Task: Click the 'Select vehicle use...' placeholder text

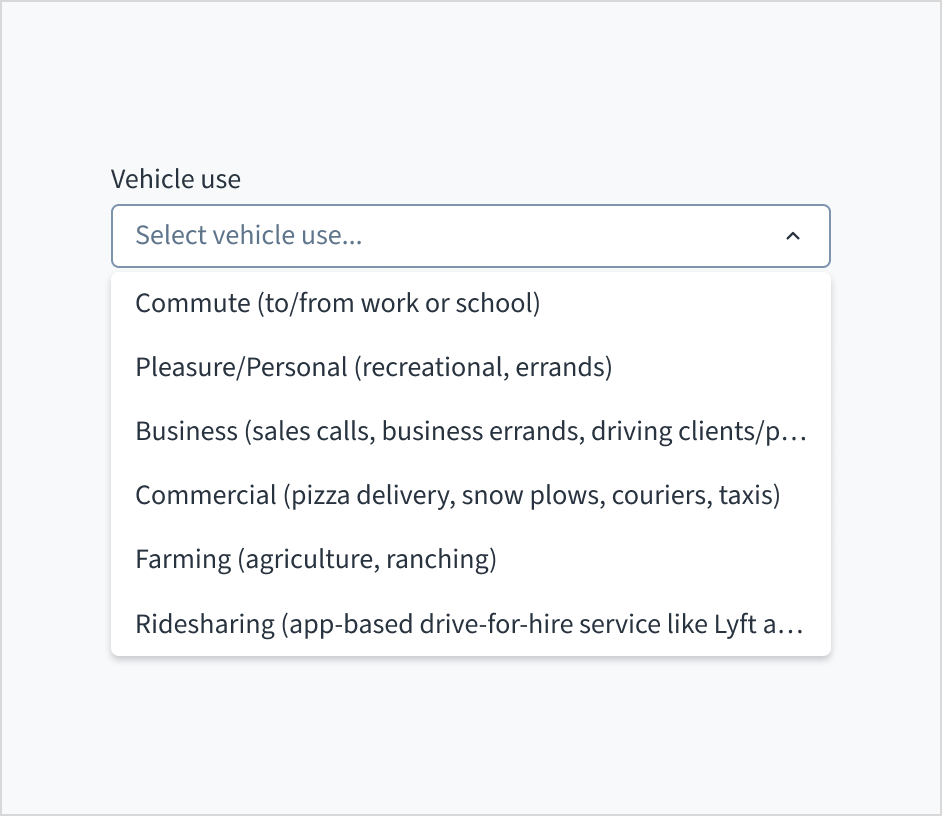Action: point(249,236)
